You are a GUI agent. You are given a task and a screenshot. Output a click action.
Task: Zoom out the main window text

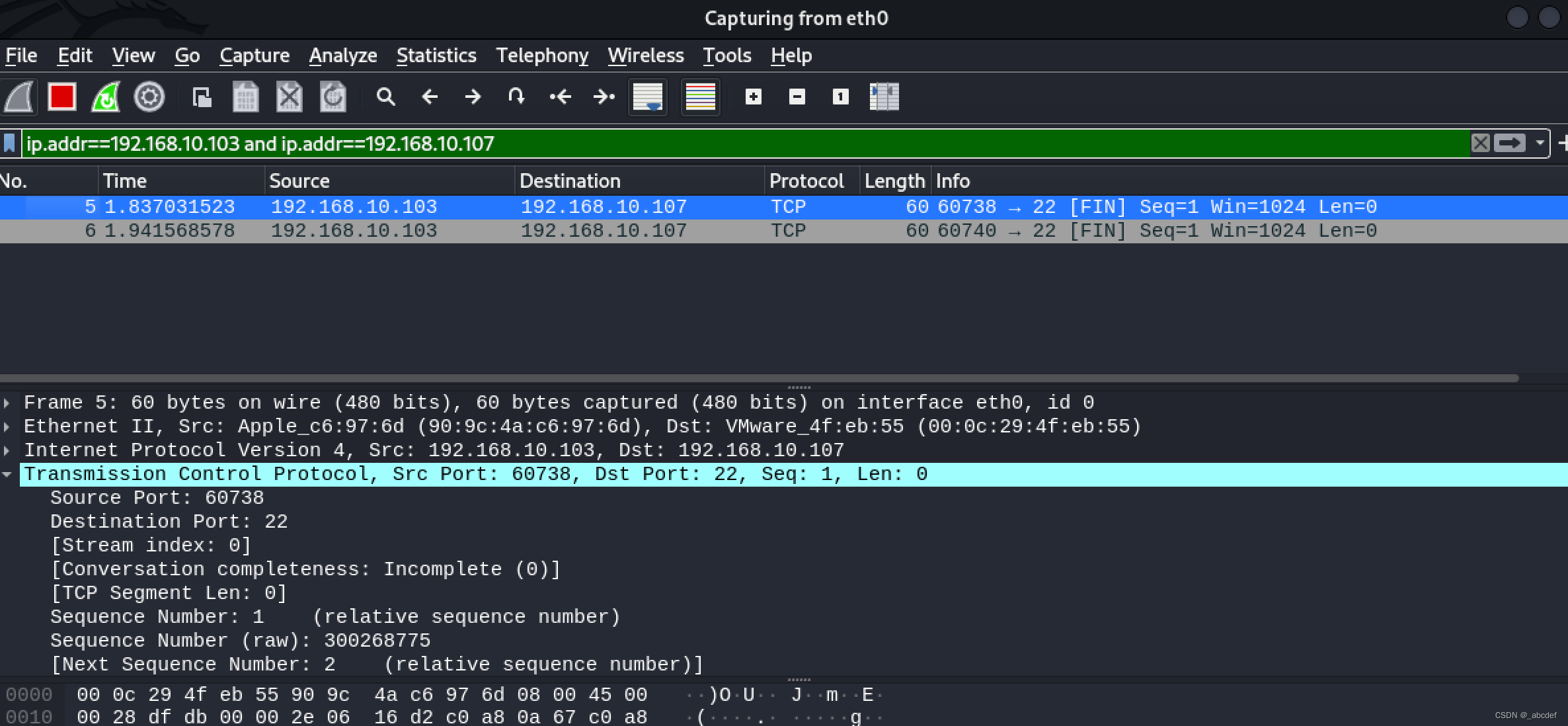pos(797,97)
